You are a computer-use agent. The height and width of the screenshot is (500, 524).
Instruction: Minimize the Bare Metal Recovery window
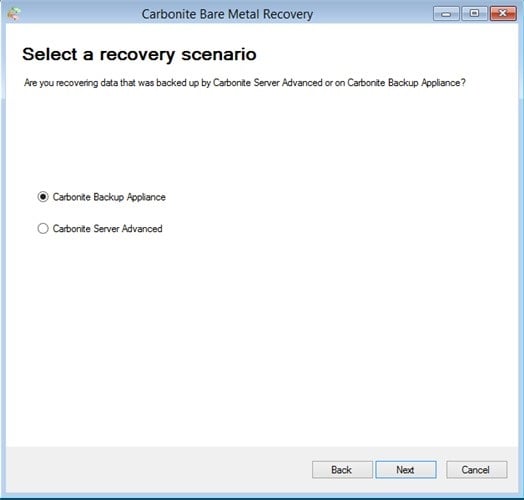click(446, 14)
